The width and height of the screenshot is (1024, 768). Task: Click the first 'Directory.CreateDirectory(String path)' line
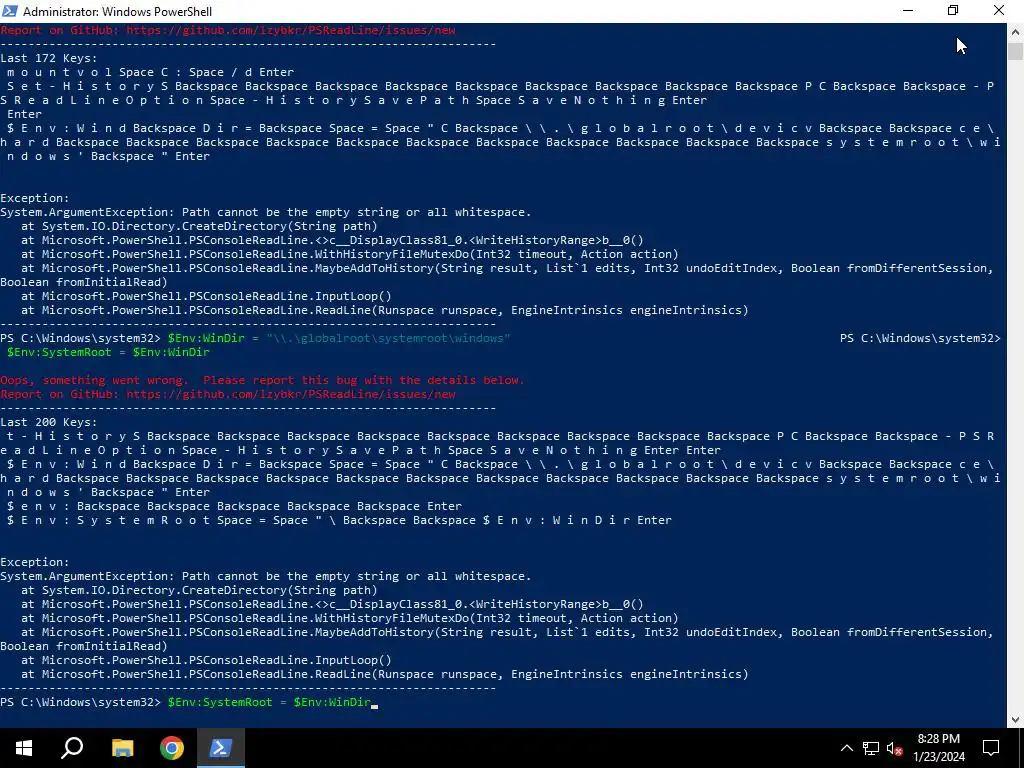[x=199, y=226]
